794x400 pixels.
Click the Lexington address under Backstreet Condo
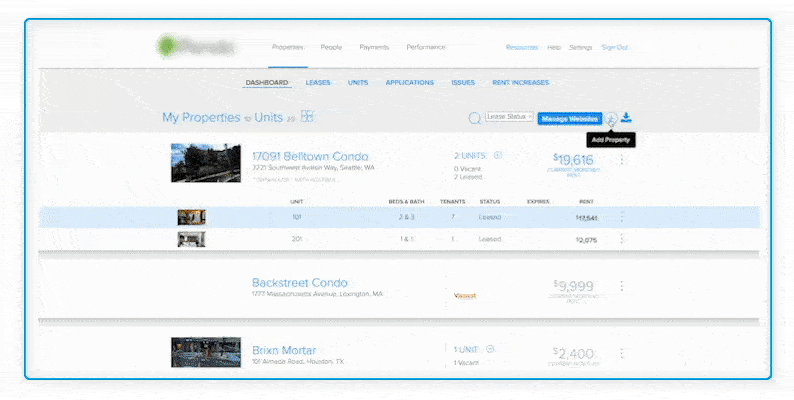pos(317,294)
